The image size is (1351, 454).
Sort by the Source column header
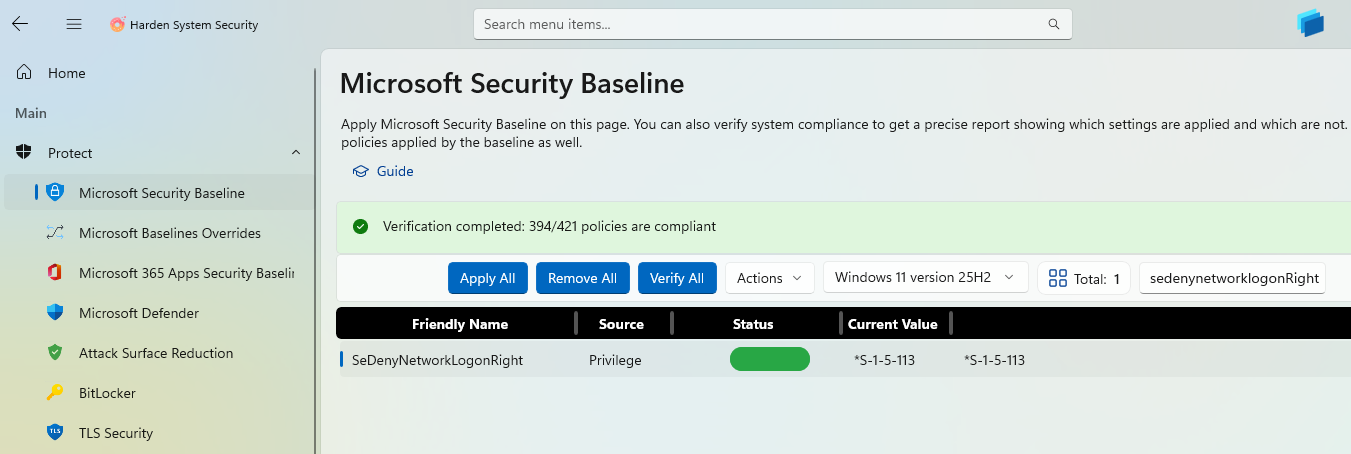[621, 324]
